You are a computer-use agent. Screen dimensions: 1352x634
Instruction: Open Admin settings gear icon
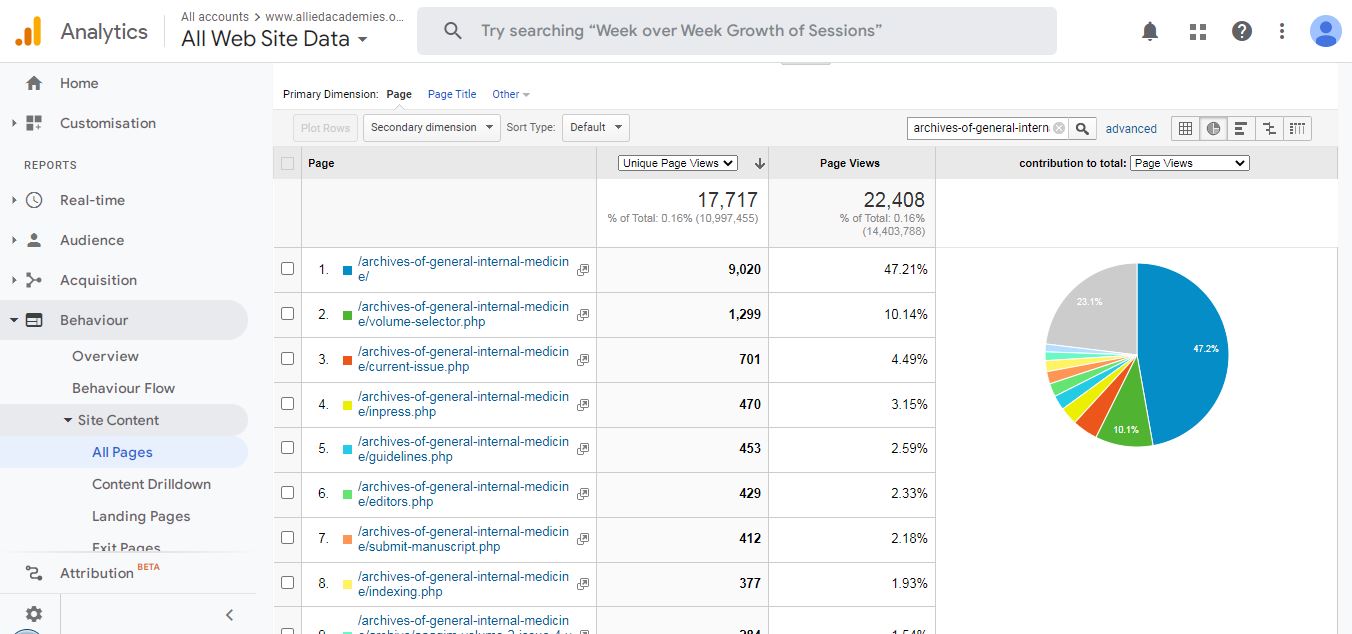coord(34,614)
